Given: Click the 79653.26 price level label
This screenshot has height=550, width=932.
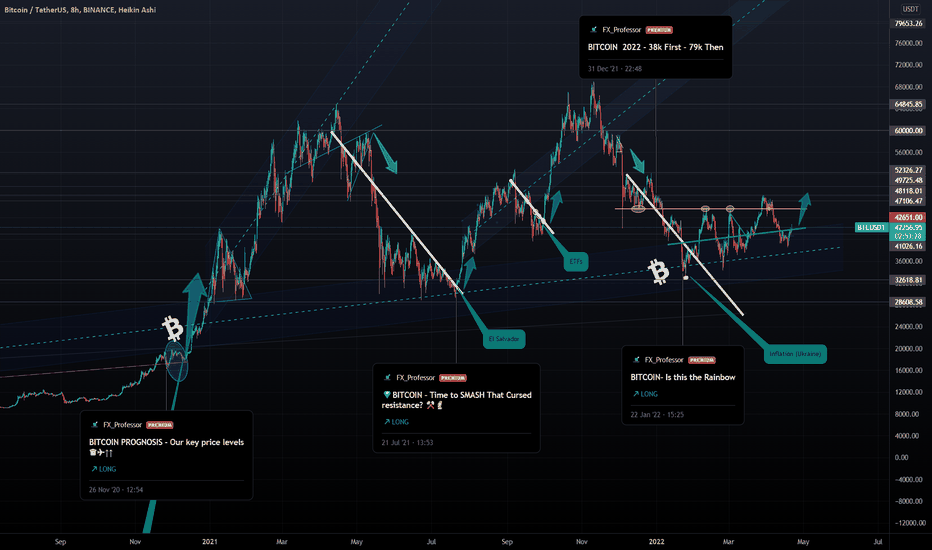Looking at the screenshot, I should (x=908, y=24).
